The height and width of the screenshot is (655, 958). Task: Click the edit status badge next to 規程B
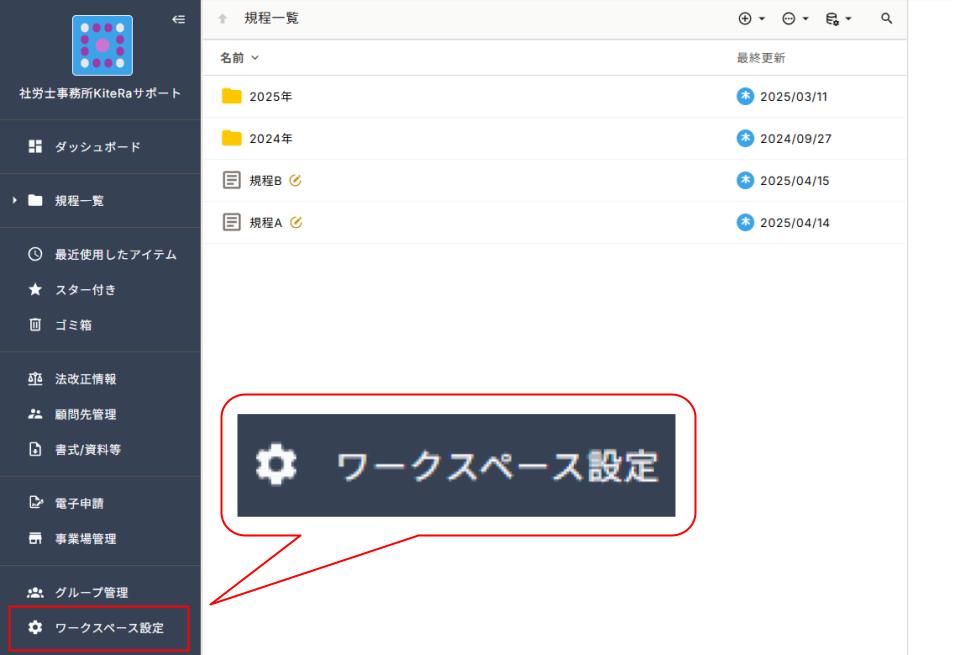295,180
